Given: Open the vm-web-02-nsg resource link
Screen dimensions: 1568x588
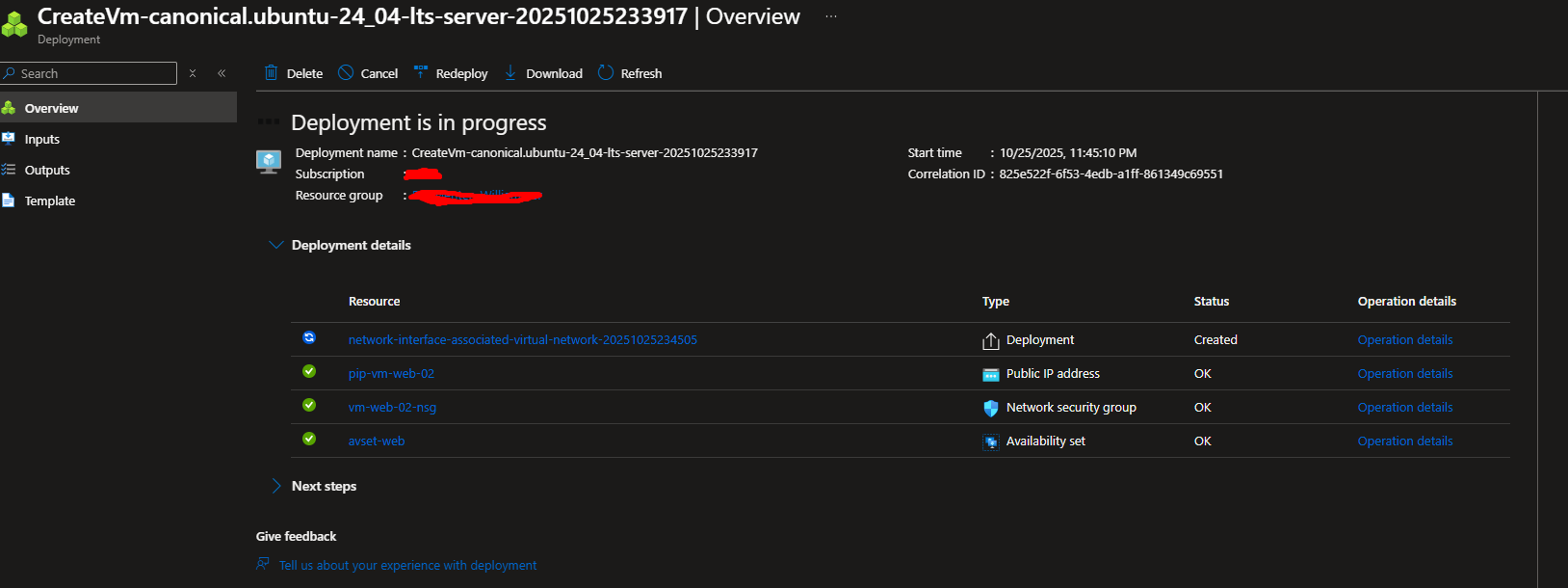Looking at the screenshot, I should click(x=392, y=407).
